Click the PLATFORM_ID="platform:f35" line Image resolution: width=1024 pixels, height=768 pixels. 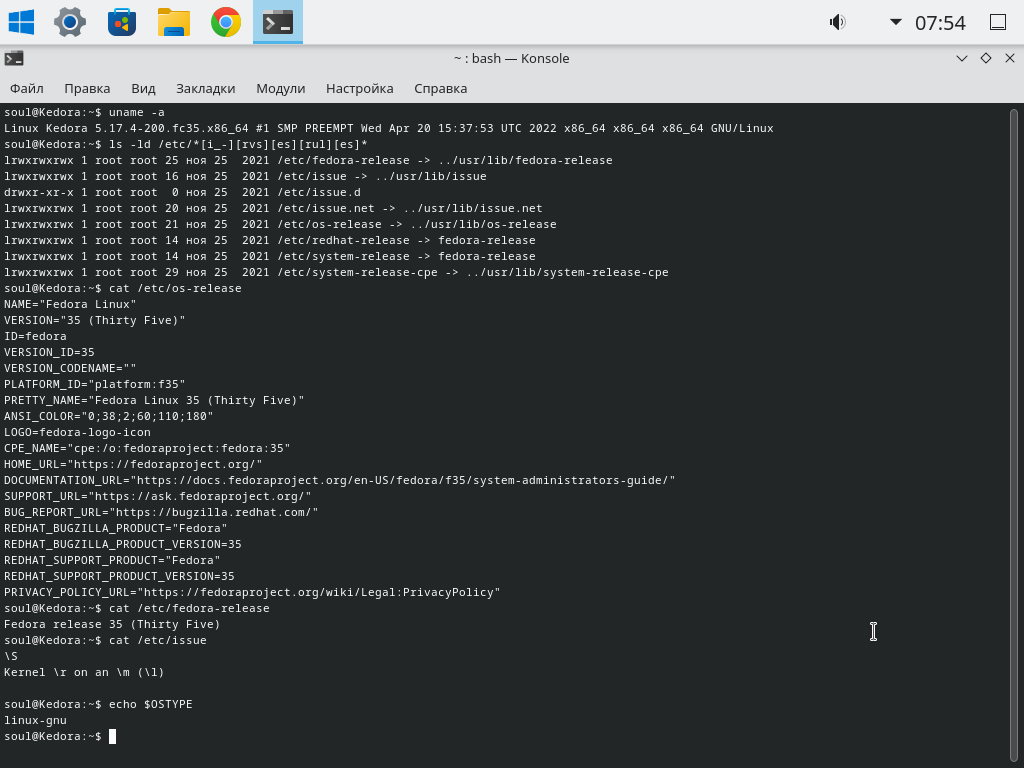(95, 384)
